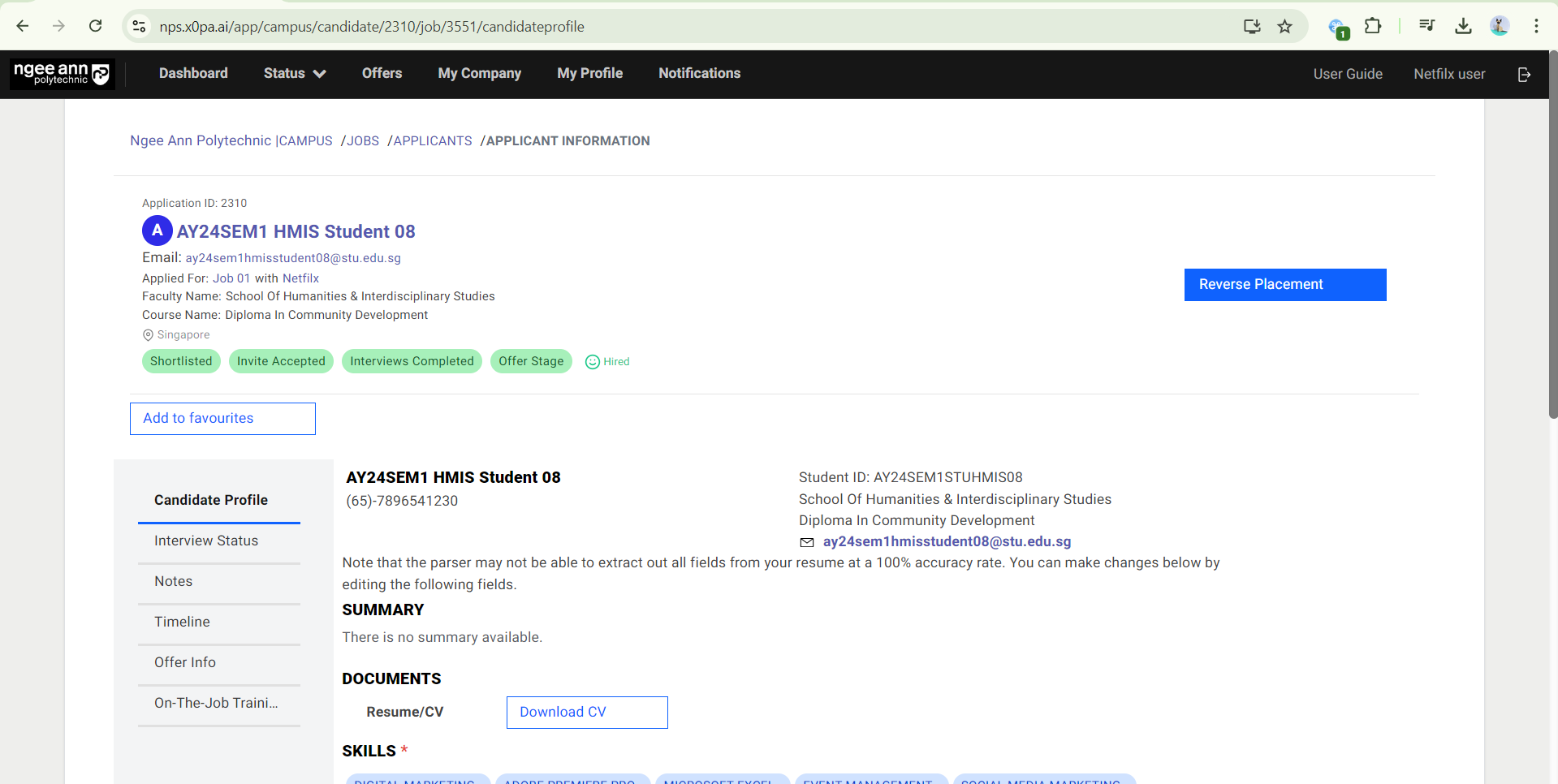The image size is (1558, 784).
Task: Reload the page with refresh icon
Action: click(96, 27)
